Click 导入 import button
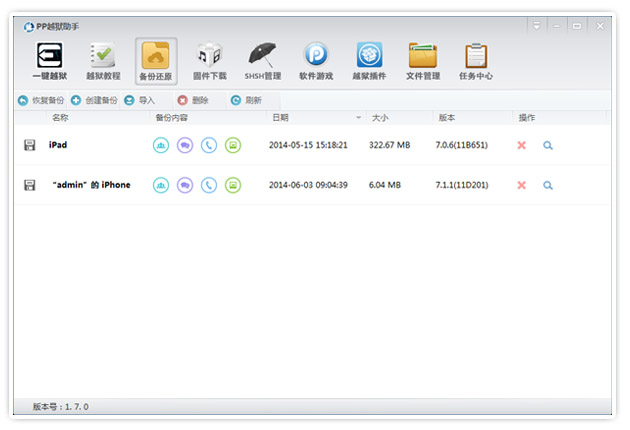 pyautogui.click(x=139, y=100)
